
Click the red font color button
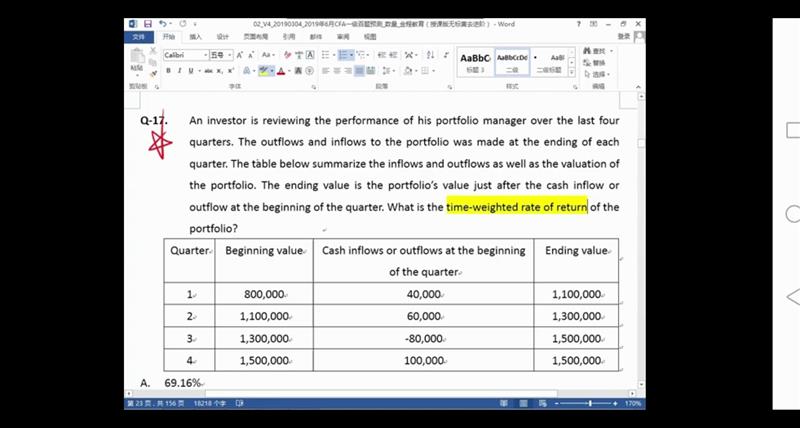point(281,71)
